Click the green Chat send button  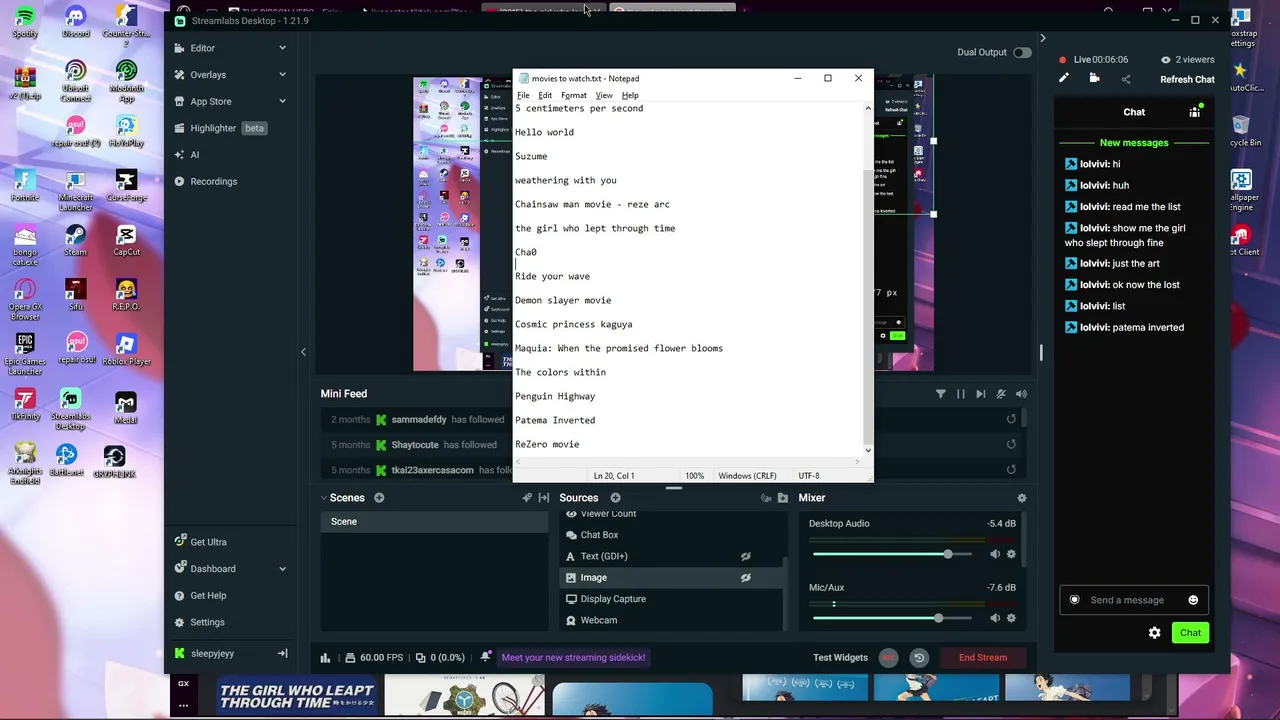pos(1190,633)
